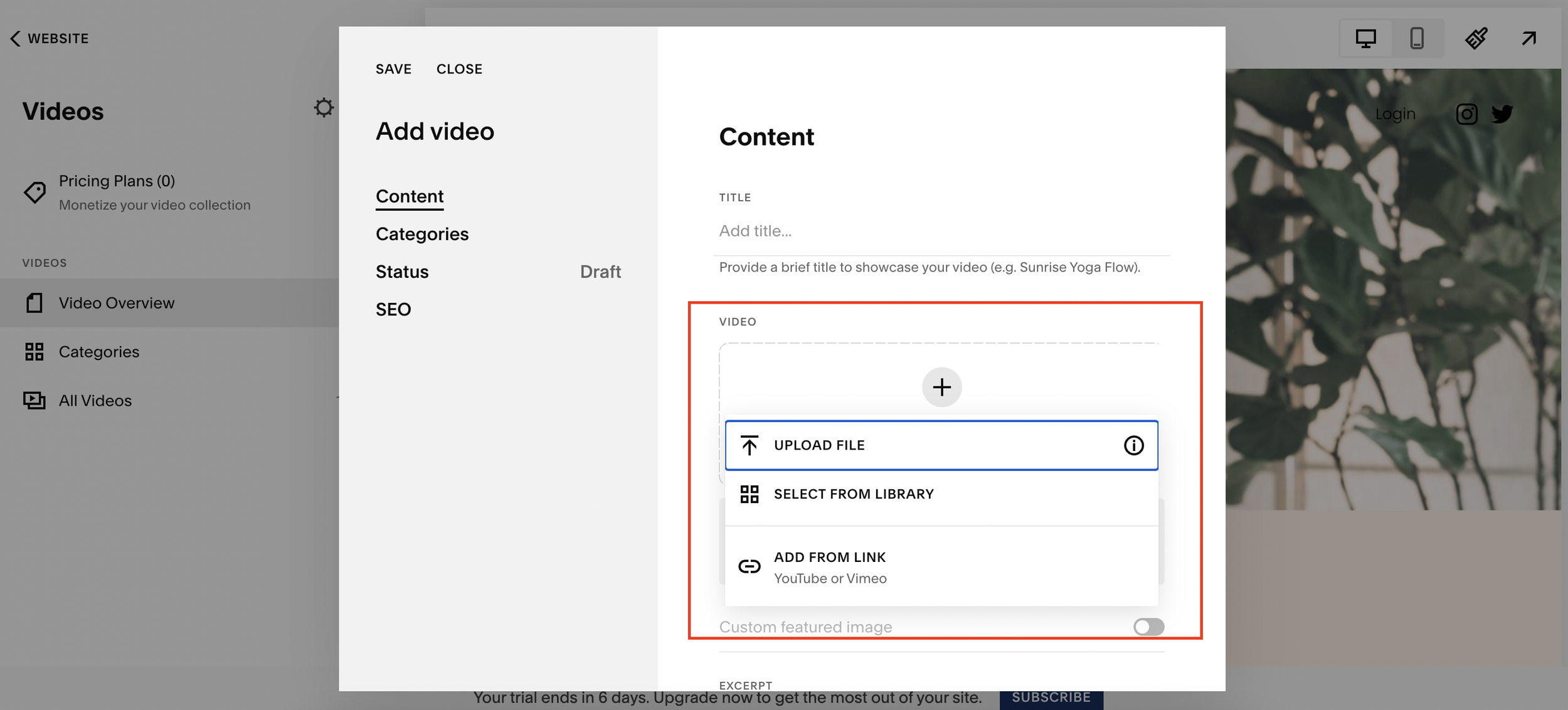The height and width of the screenshot is (710, 1568).
Task: Switch to mobile preview icon
Action: pyautogui.click(x=1417, y=39)
